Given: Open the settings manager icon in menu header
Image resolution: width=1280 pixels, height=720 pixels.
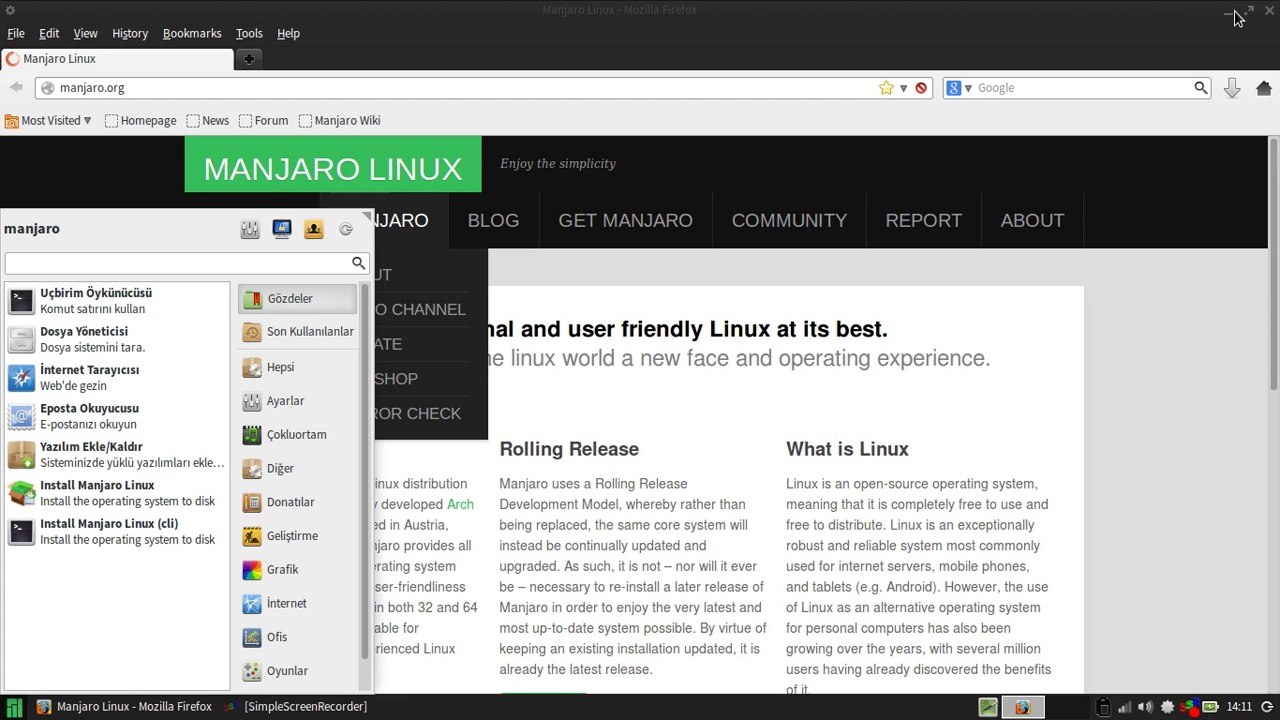Looking at the screenshot, I should tap(250, 230).
